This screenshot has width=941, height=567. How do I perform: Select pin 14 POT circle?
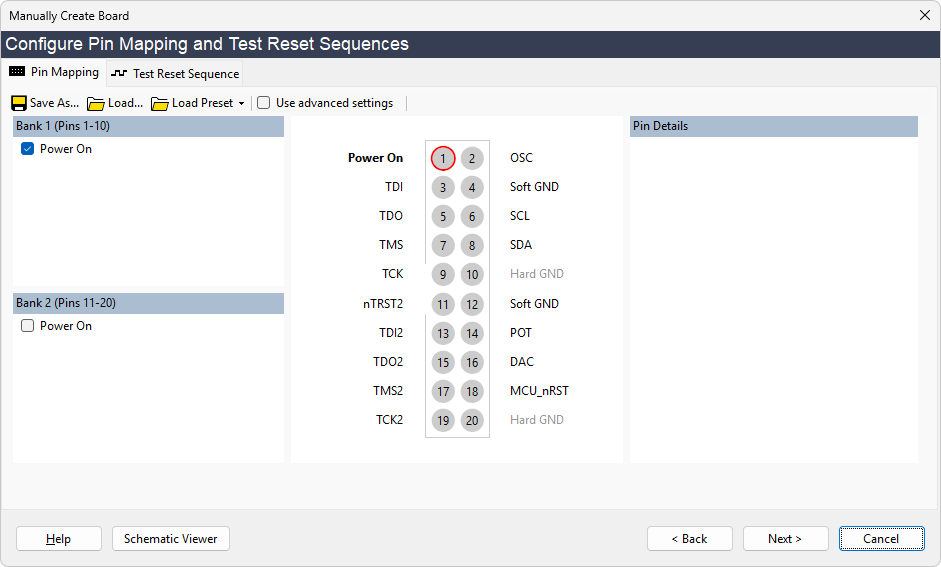point(472,333)
